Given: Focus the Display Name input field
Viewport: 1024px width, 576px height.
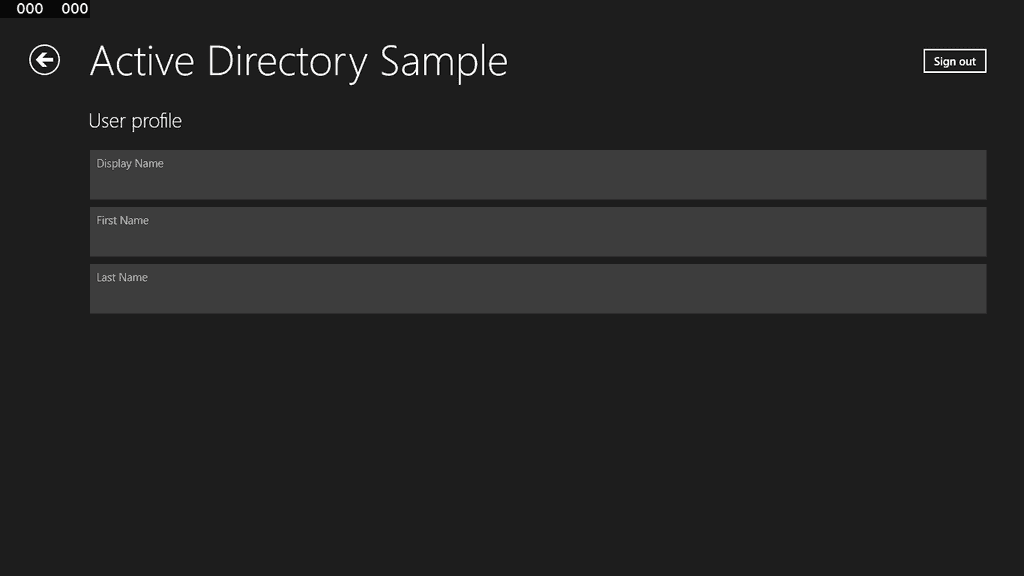Looking at the screenshot, I should tap(537, 174).
